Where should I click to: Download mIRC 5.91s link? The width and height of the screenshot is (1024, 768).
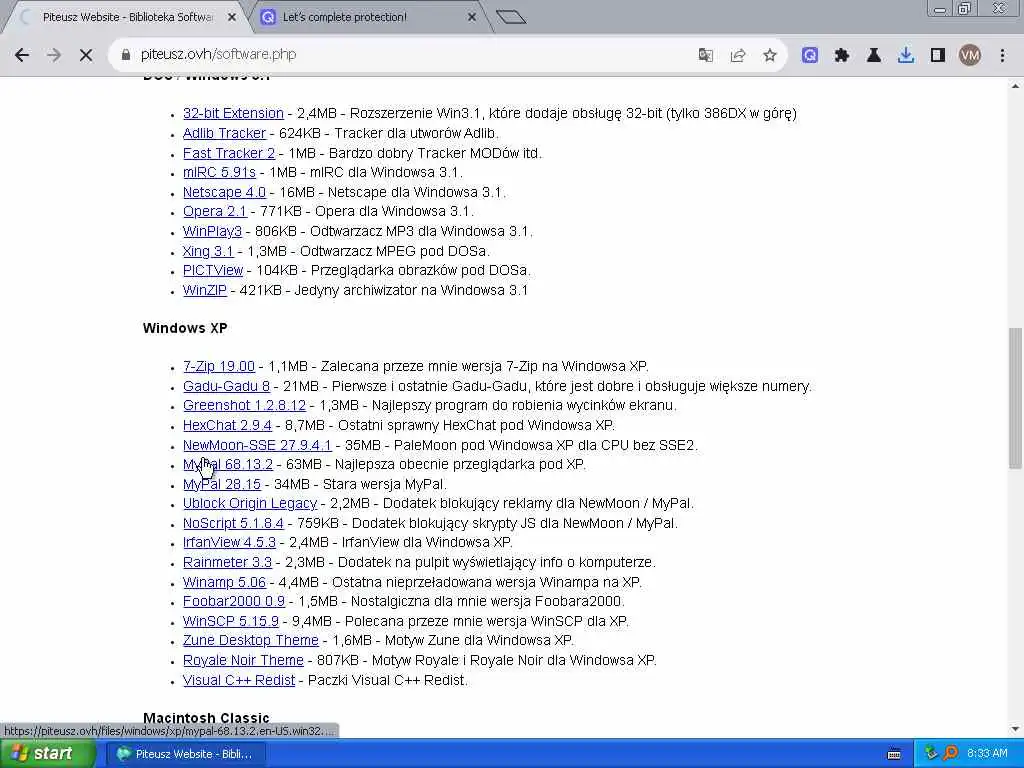[219, 172]
